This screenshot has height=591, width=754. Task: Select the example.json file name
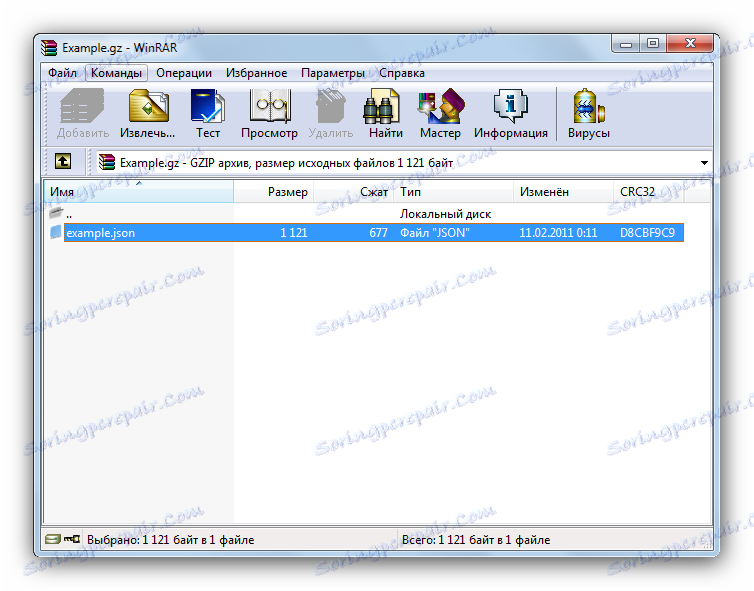point(101,233)
